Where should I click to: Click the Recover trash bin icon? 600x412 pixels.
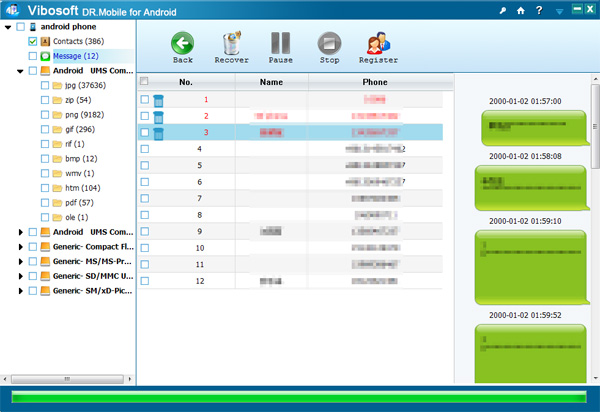click(232, 43)
